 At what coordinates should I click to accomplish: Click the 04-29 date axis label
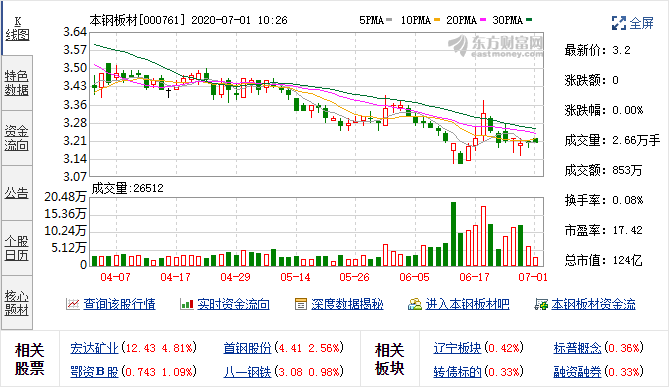[235, 277]
